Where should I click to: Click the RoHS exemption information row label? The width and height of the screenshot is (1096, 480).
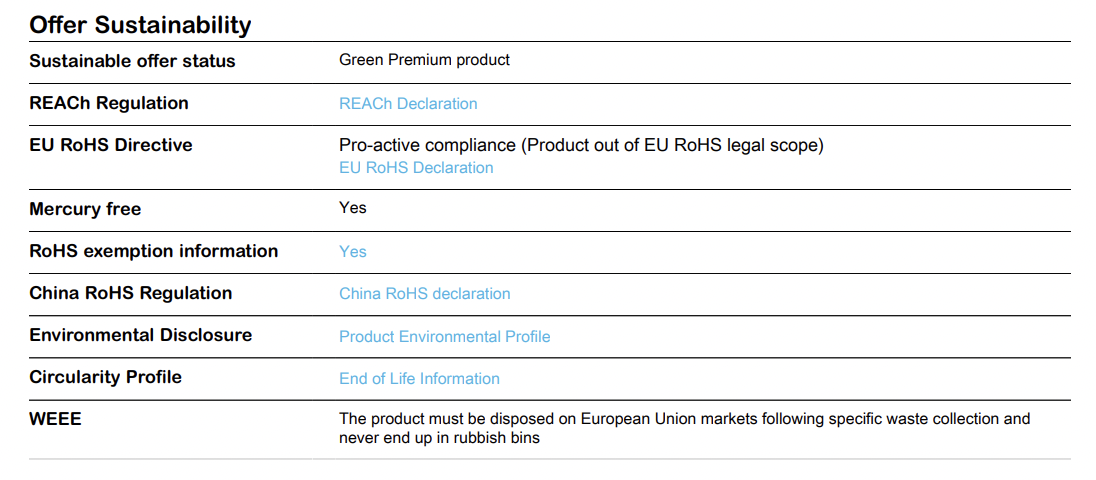coord(154,251)
